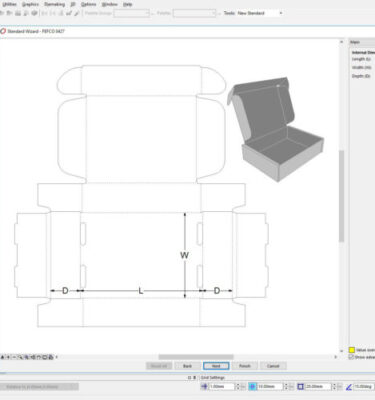Click the Length (L) parameter label
Image resolution: width=375 pixels, height=400 pixels.
click(x=361, y=59)
